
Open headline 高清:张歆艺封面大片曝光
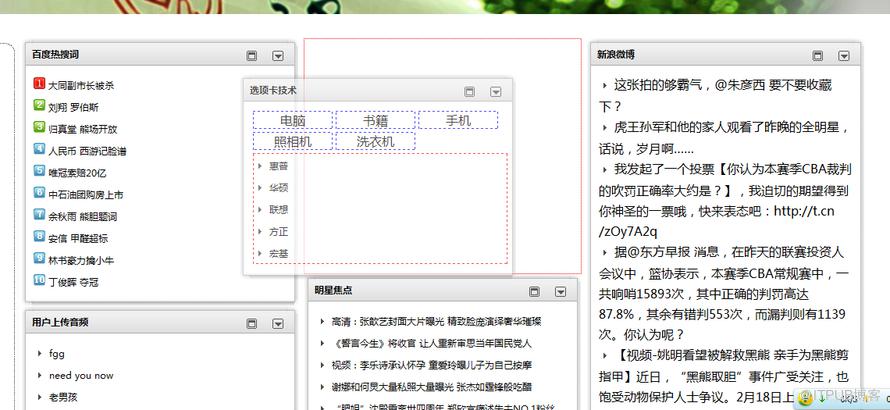(436, 321)
